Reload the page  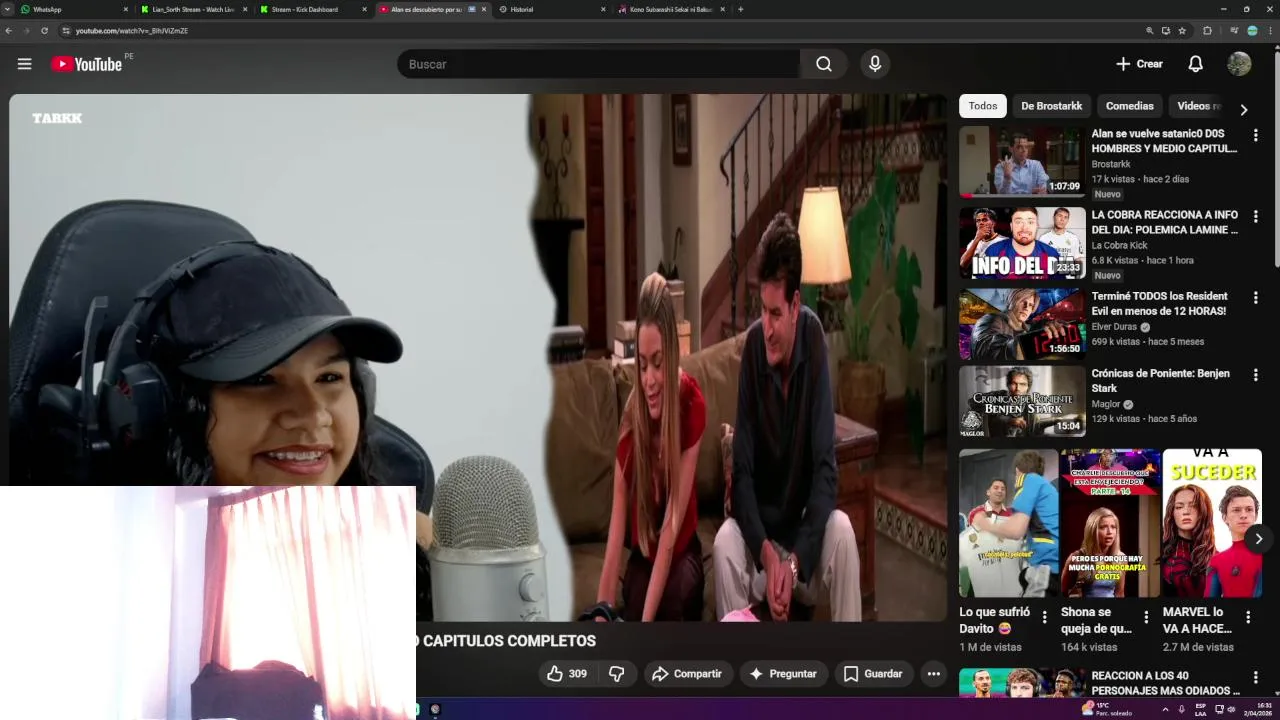[x=44, y=31]
